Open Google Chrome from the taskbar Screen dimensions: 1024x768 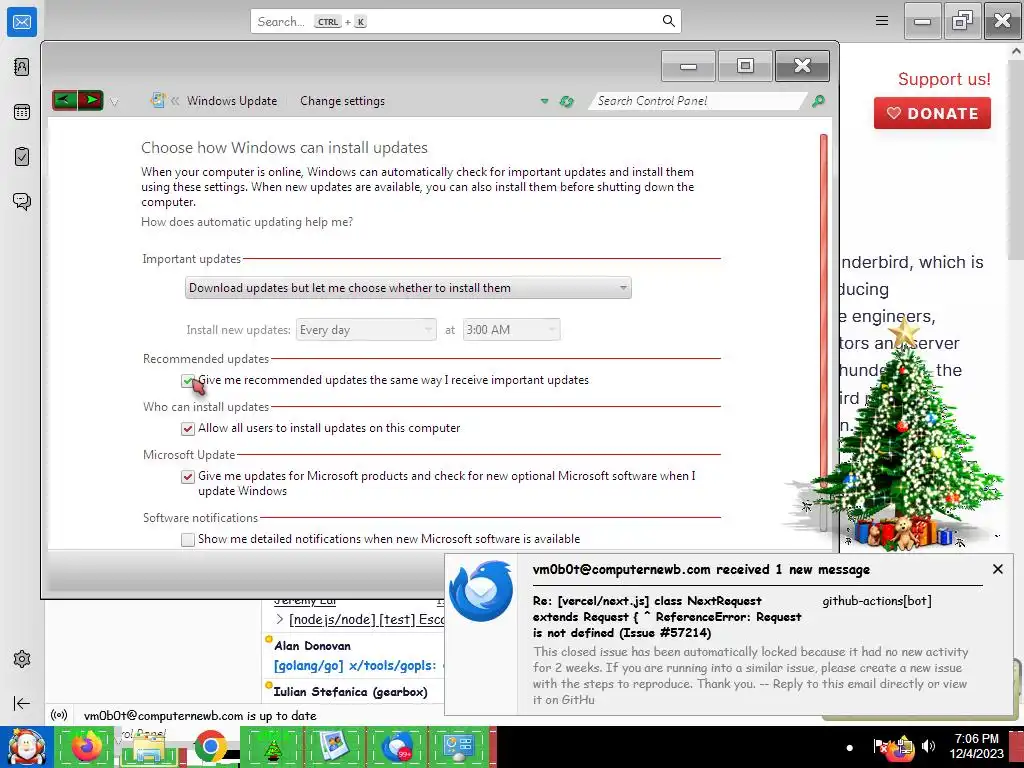[x=210, y=747]
